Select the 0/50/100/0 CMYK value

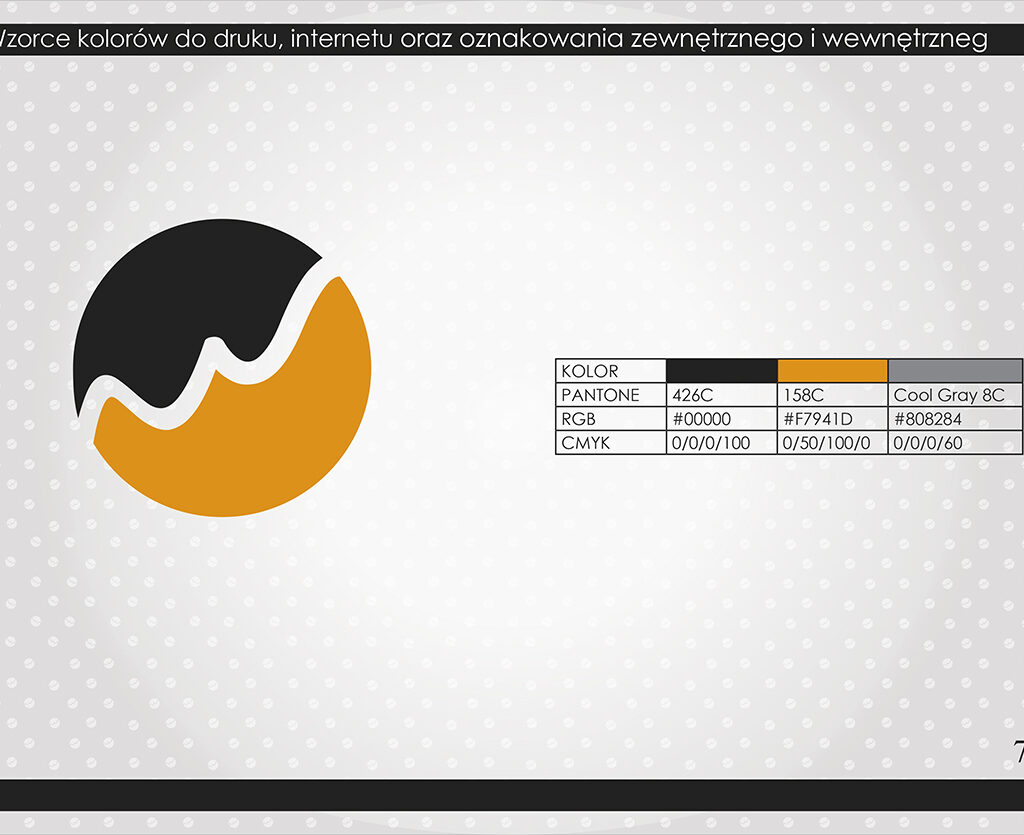(832, 443)
